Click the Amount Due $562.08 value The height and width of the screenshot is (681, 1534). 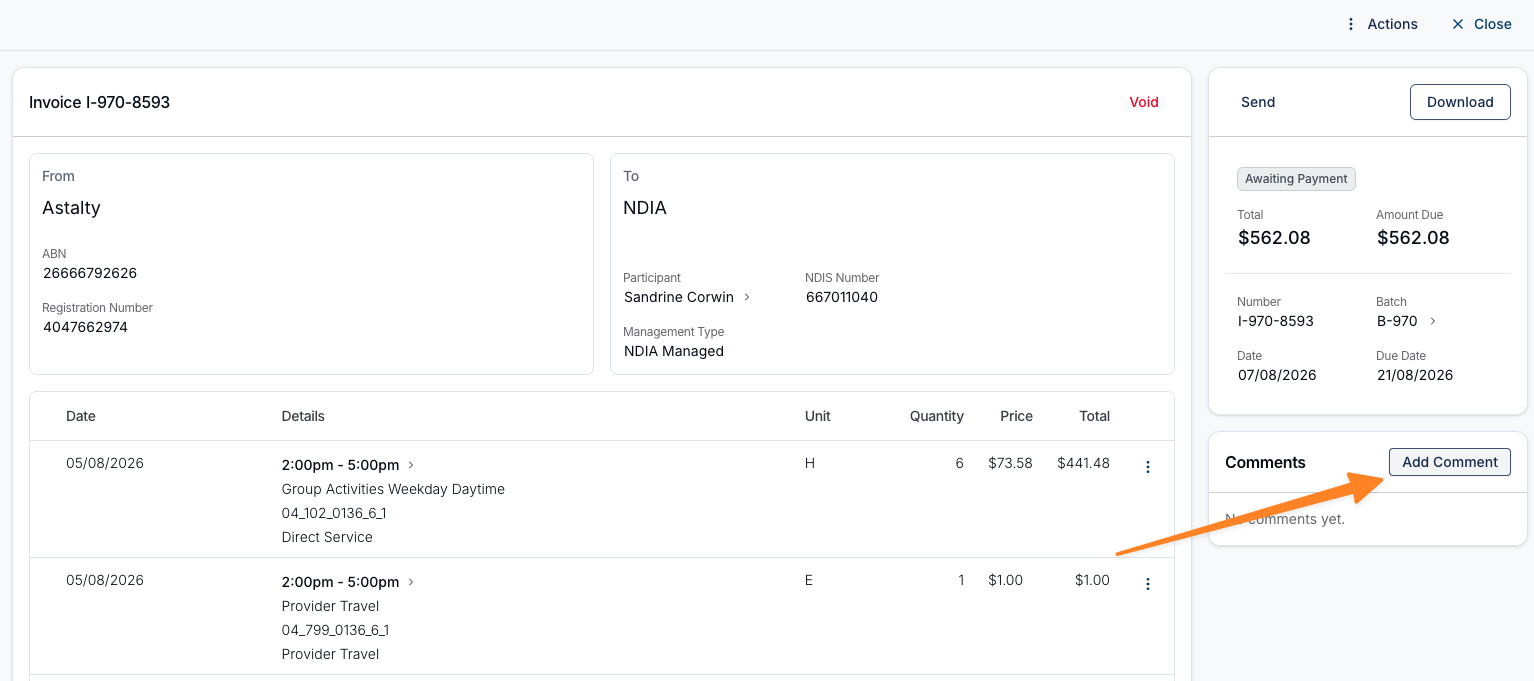pyautogui.click(x=1413, y=238)
